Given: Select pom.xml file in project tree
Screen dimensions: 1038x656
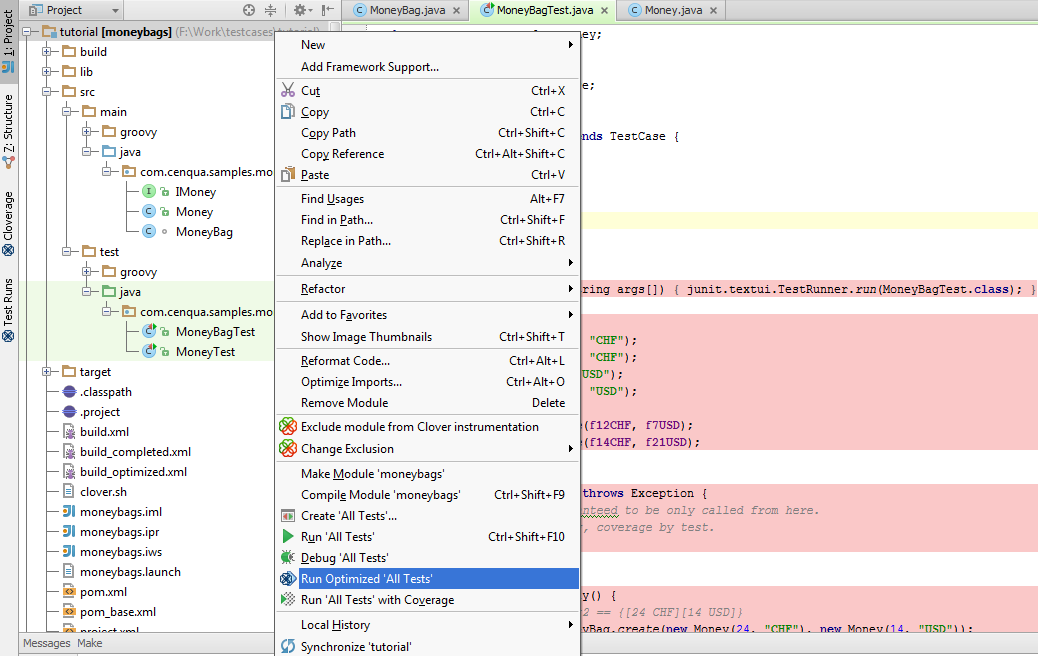Looking at the screenshot, I should point(104,592).
